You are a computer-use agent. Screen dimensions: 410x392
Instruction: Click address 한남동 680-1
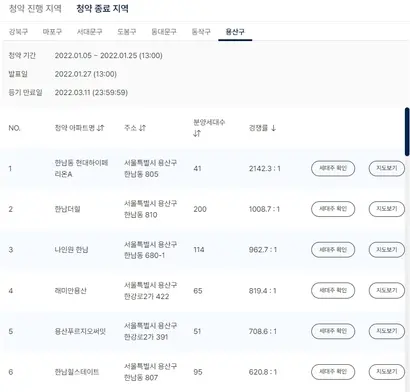click(145, 256)
